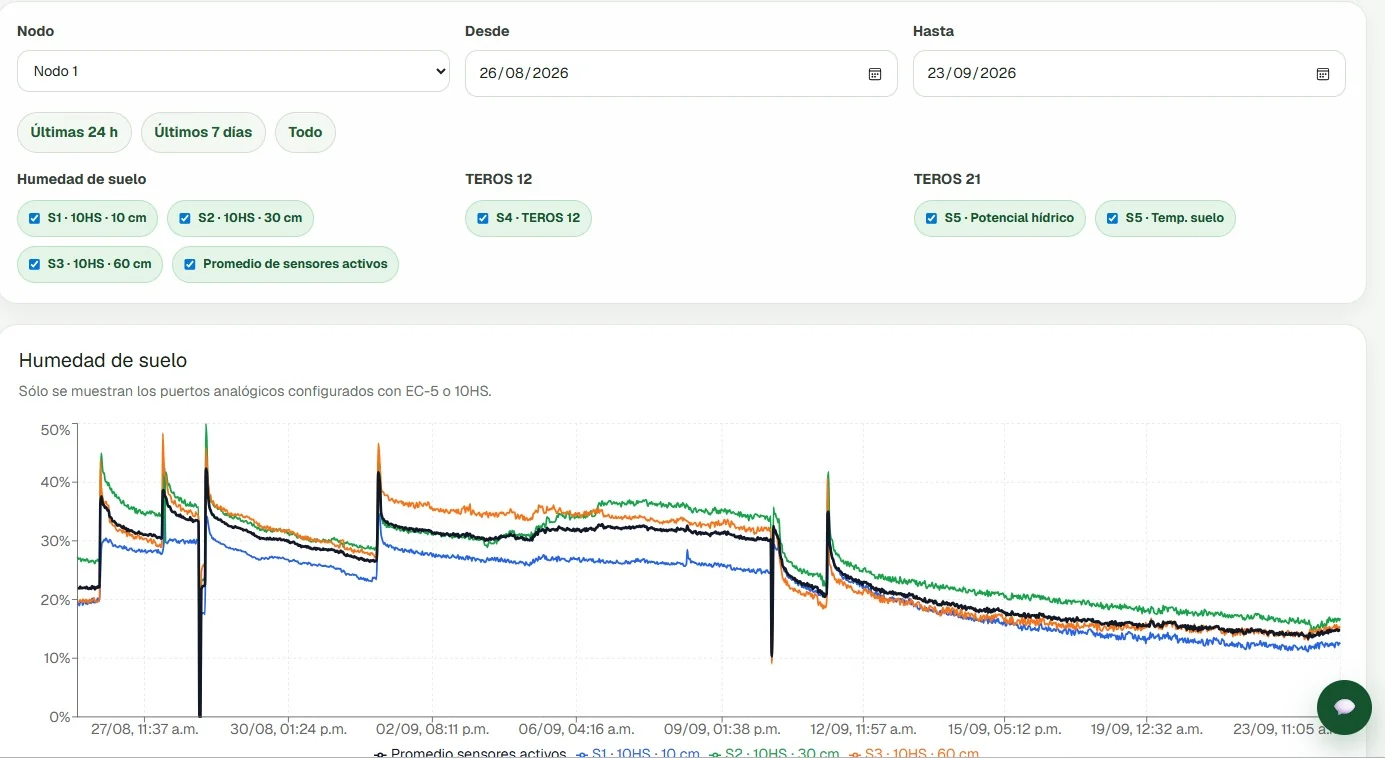Click the 09/09, 01:38 p.m. axis label
This screenshot has width=1385, height=758.
click(x=721, y=729)
